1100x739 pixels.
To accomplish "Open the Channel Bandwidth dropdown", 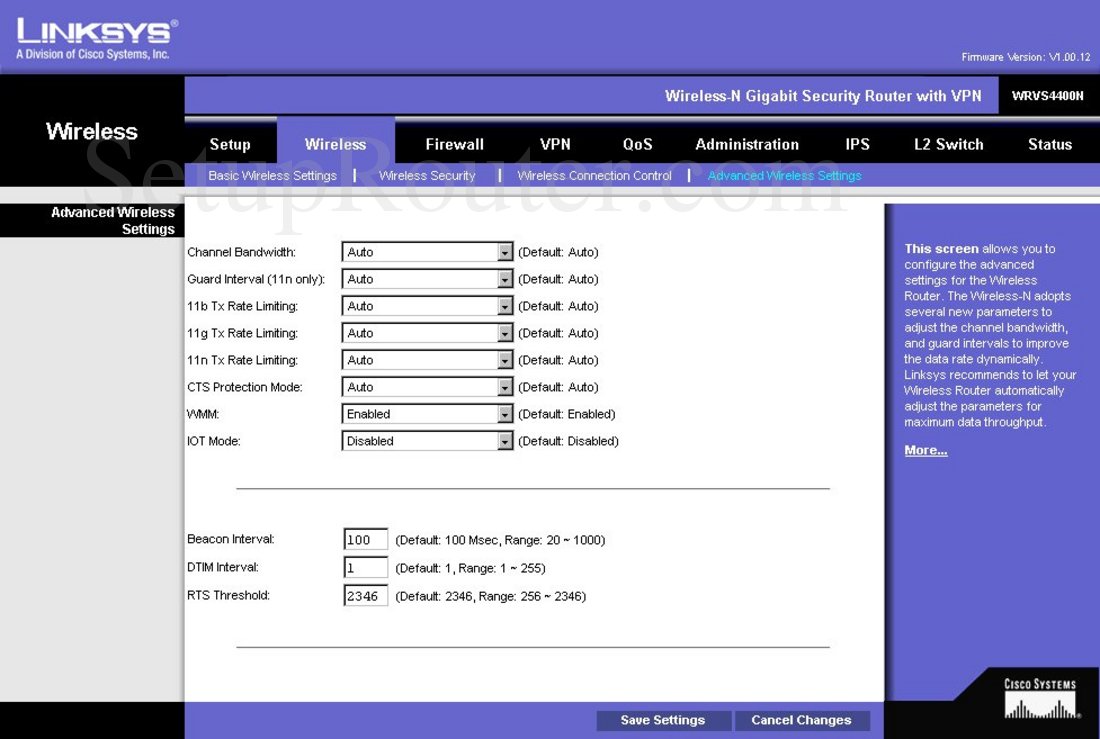I will pyautogui.click(x=504, y=251).
